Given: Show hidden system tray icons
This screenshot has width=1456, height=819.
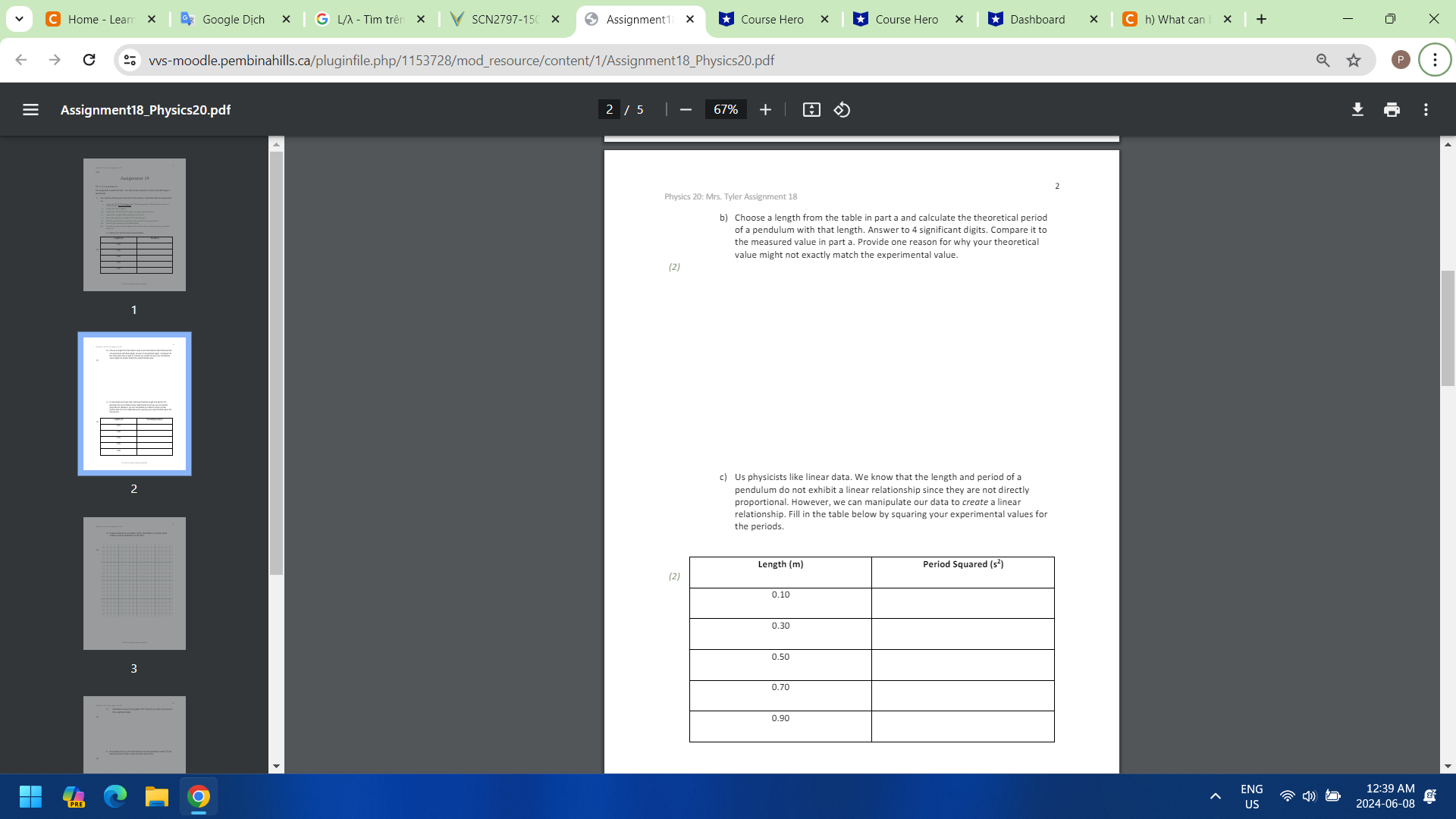Looking at the screenshot, I should (1215, 796).
